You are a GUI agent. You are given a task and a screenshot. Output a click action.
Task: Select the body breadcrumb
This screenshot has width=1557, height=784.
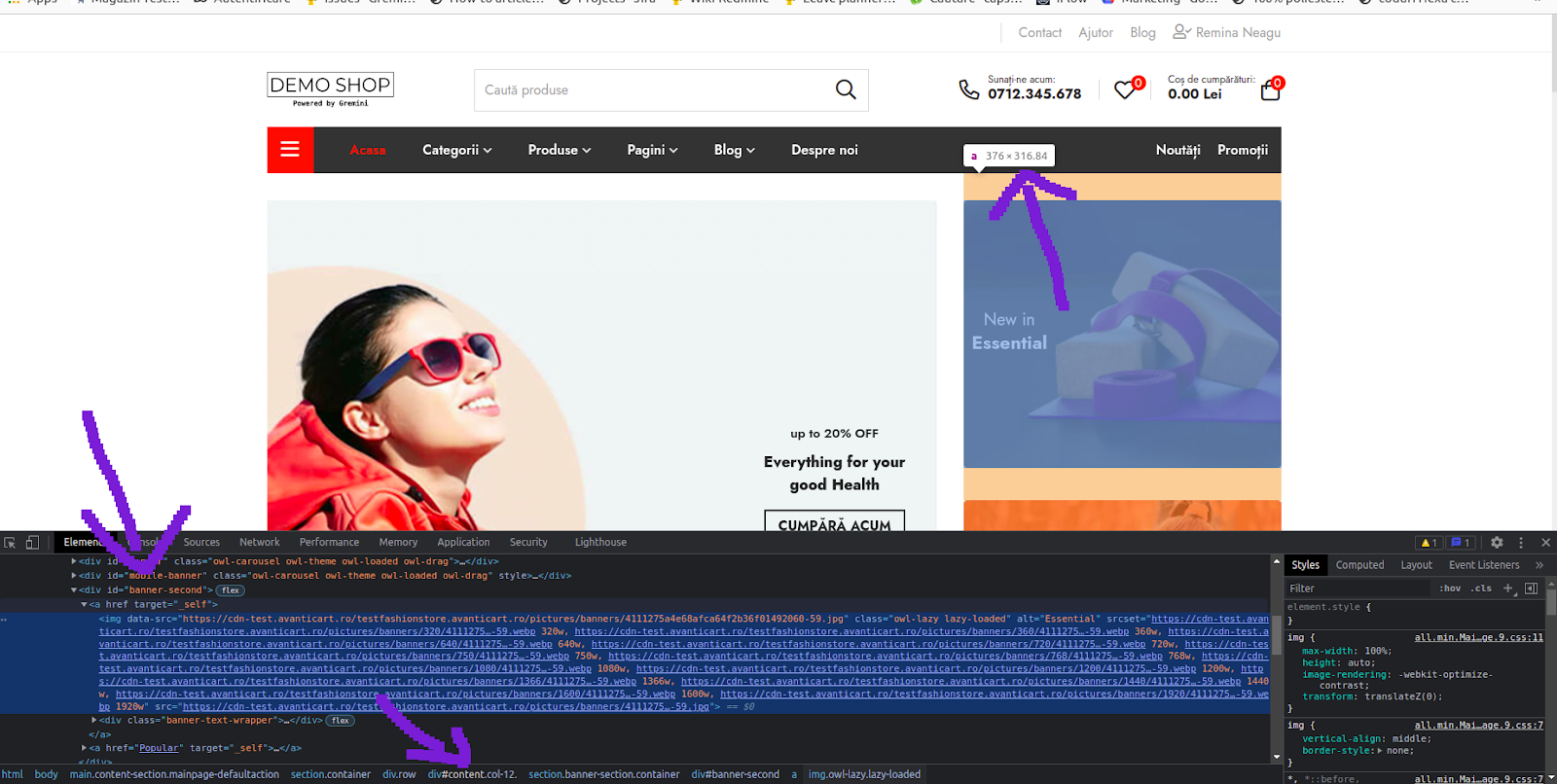point(46,775)
